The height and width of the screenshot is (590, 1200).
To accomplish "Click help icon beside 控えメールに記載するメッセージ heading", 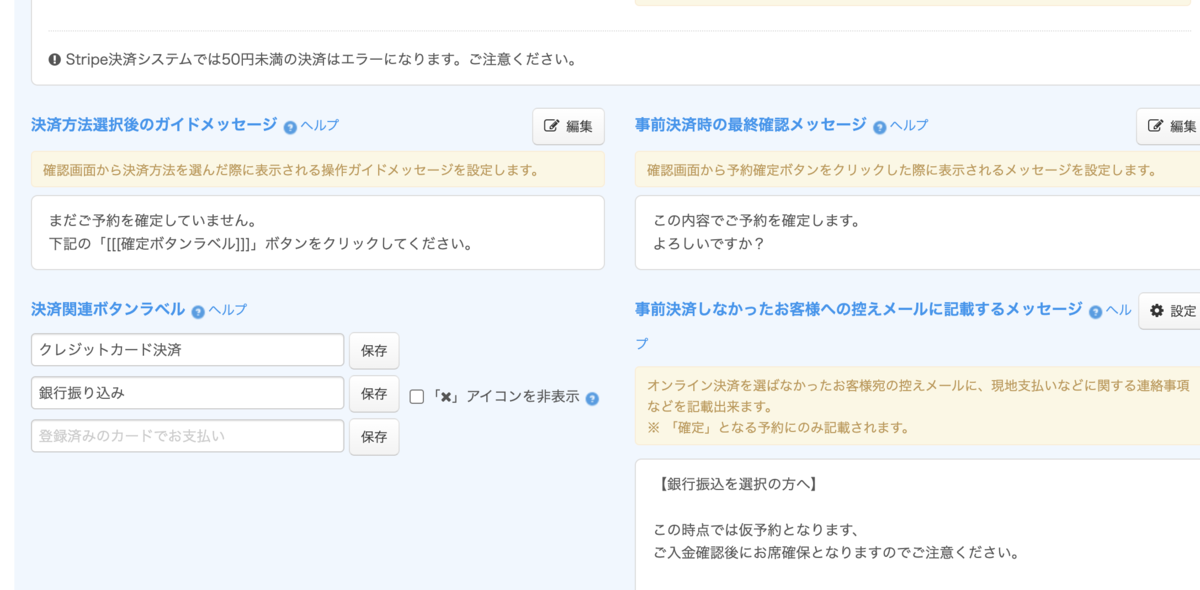I will pos(1096,312).
